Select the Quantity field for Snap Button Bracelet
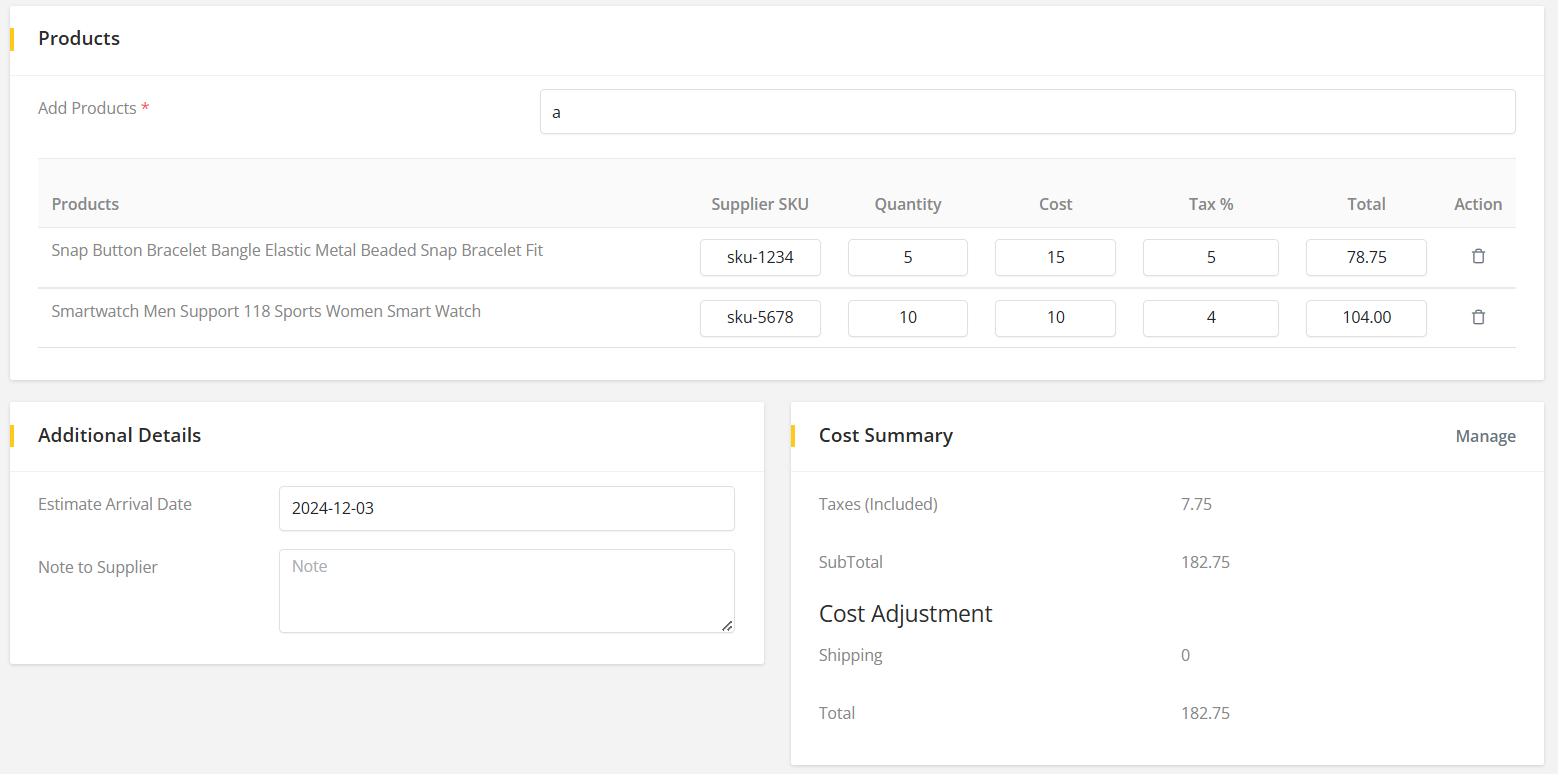The width and height of the screenshot is (1558, 774). tap(907, 257)
